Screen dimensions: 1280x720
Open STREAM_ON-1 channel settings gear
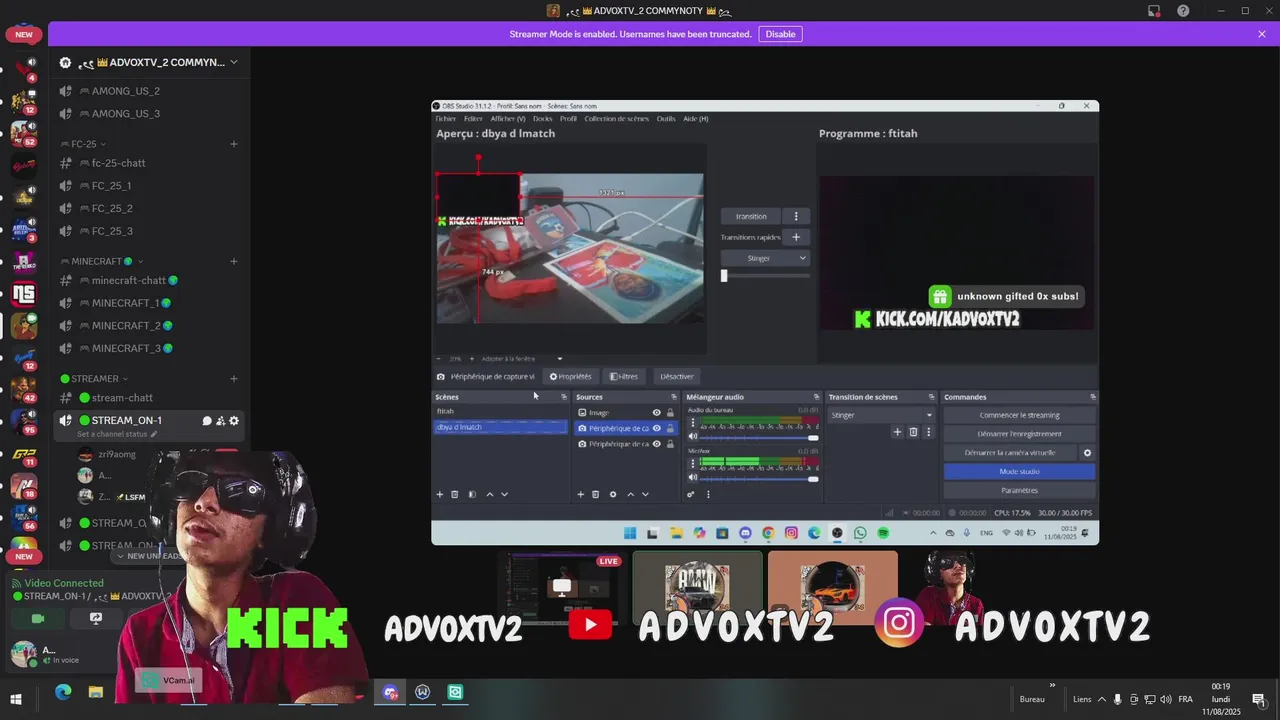pos(234,421)
